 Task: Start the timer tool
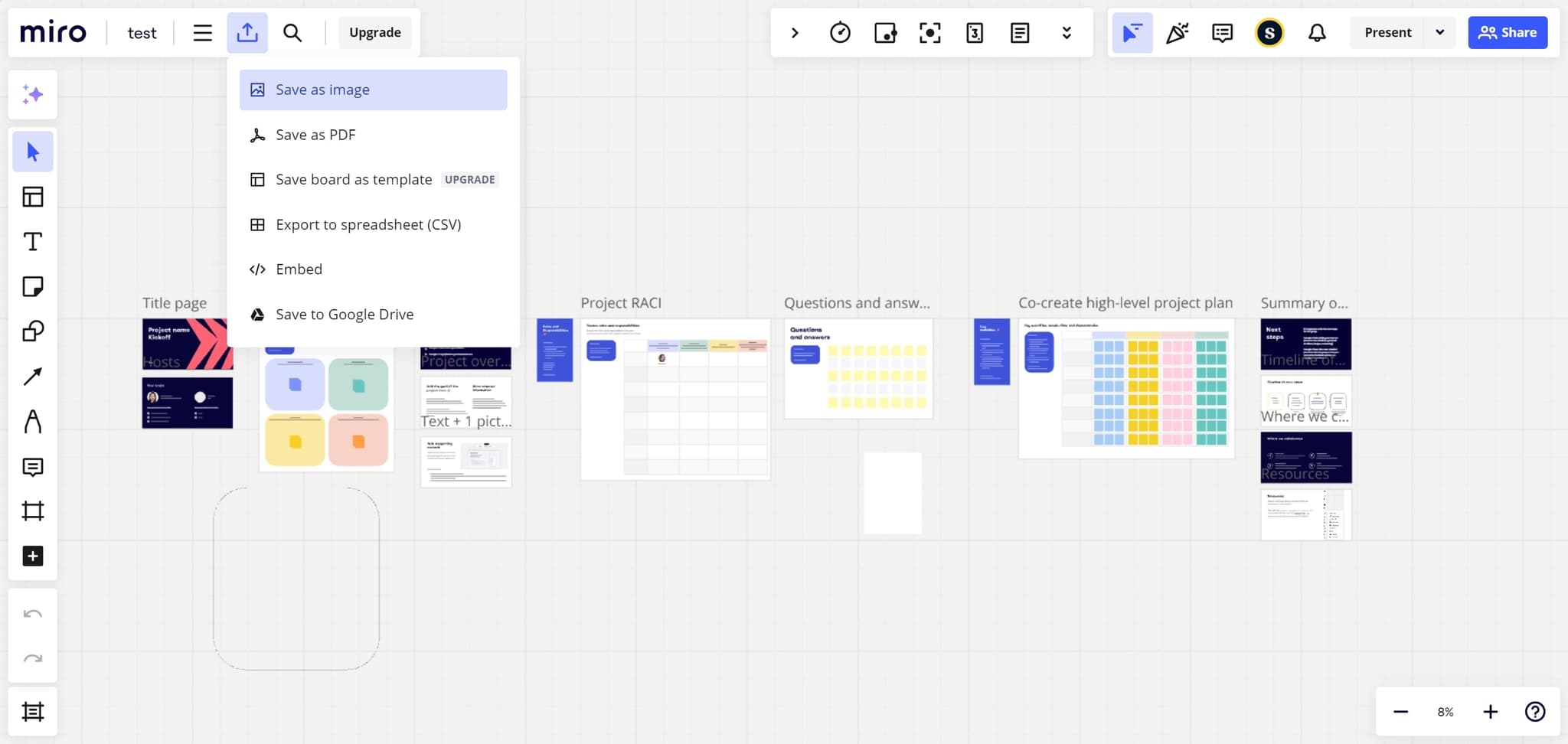click(840, 33)
